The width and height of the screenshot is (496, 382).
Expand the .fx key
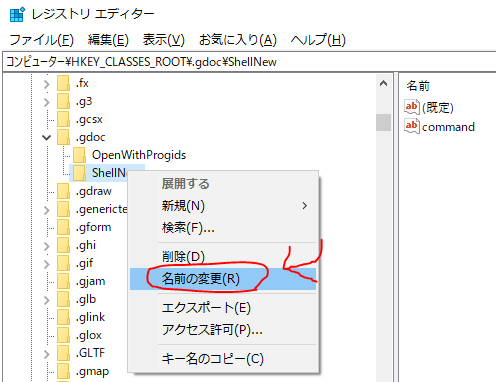[x=47, y=84]
